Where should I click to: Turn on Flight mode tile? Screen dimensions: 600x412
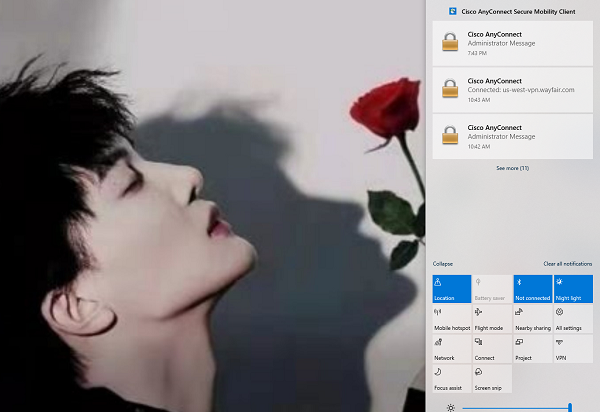tap(492, 319)
